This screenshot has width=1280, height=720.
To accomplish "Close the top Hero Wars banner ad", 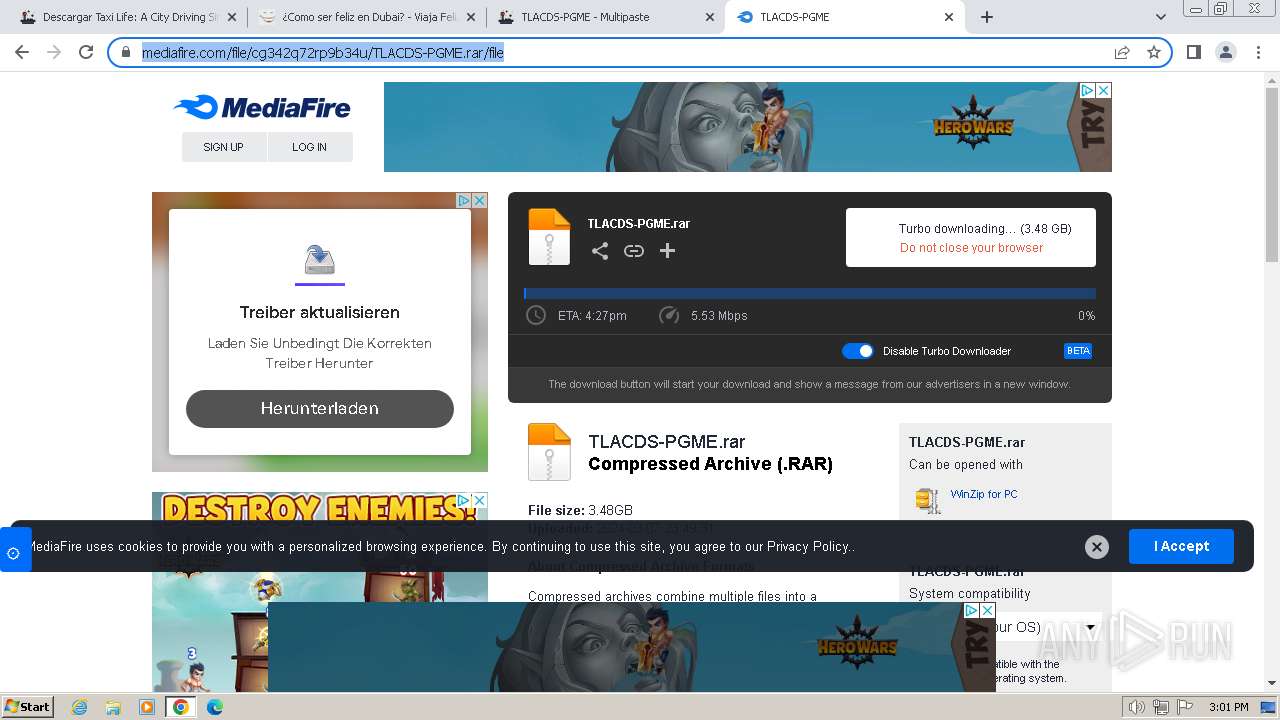I will point(1103,90).
